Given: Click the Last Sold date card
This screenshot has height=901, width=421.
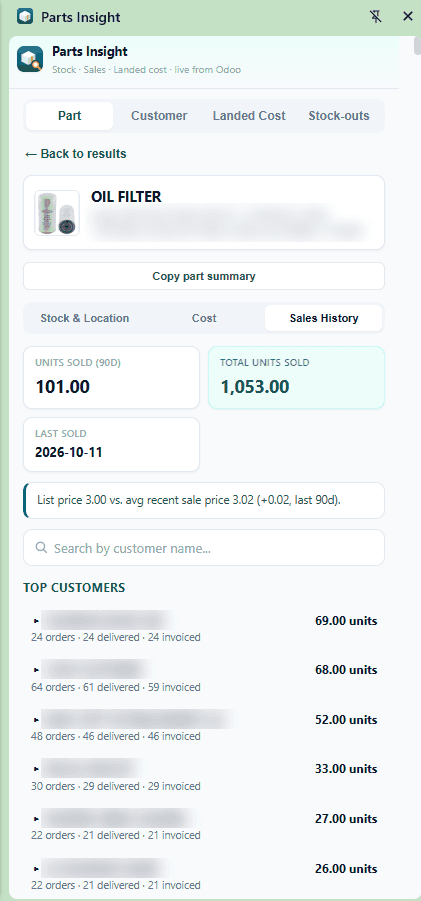Looking at the screenshot, I should (111, 444).
